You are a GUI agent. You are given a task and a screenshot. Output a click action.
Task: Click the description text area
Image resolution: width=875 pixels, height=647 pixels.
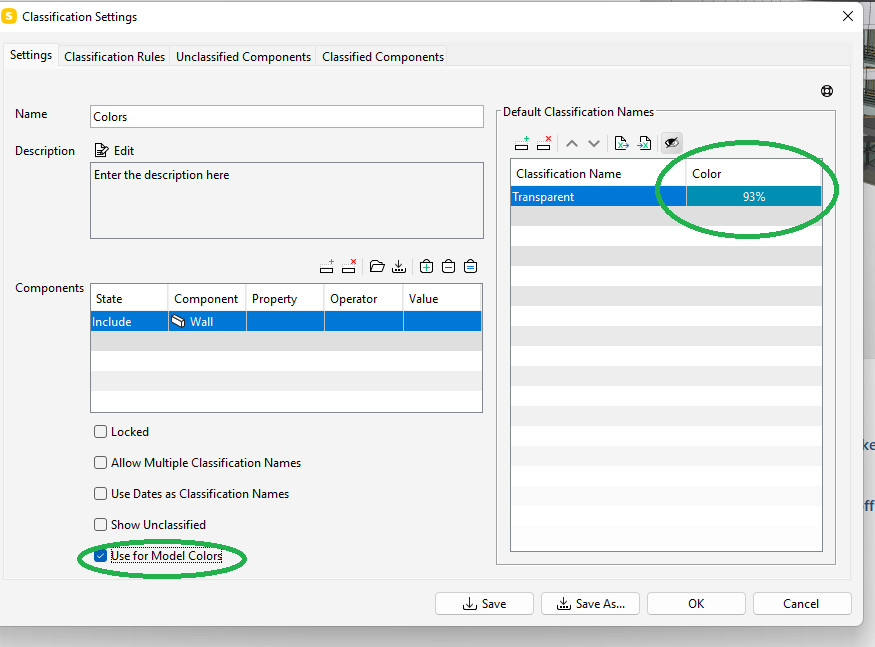287,200
